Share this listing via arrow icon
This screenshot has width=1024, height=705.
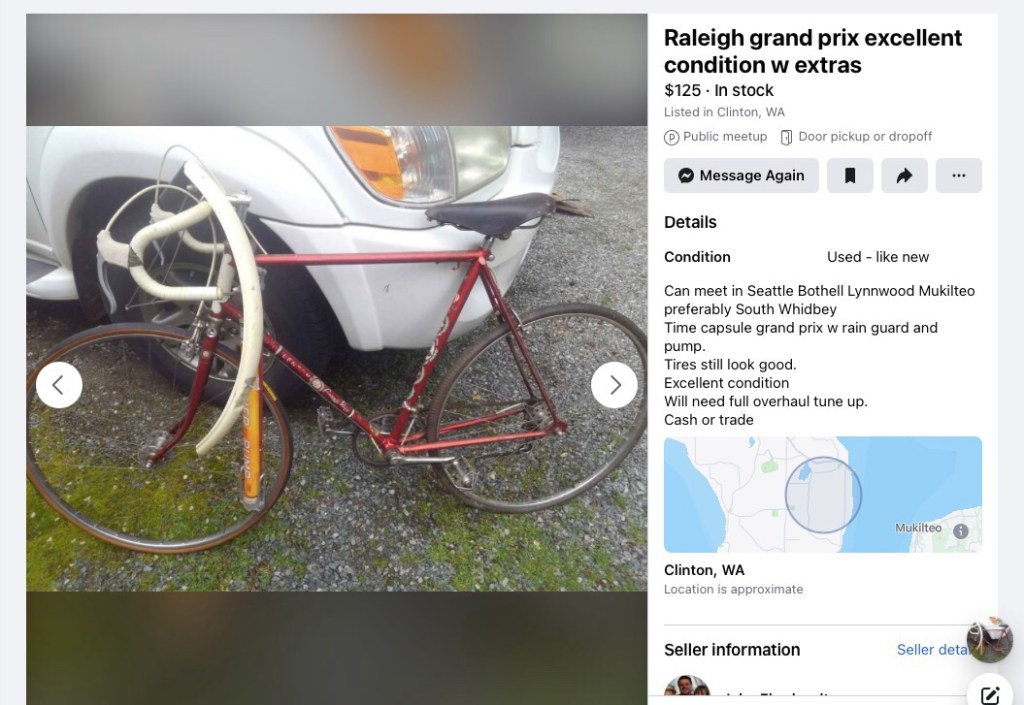click(x=904, y=176)
